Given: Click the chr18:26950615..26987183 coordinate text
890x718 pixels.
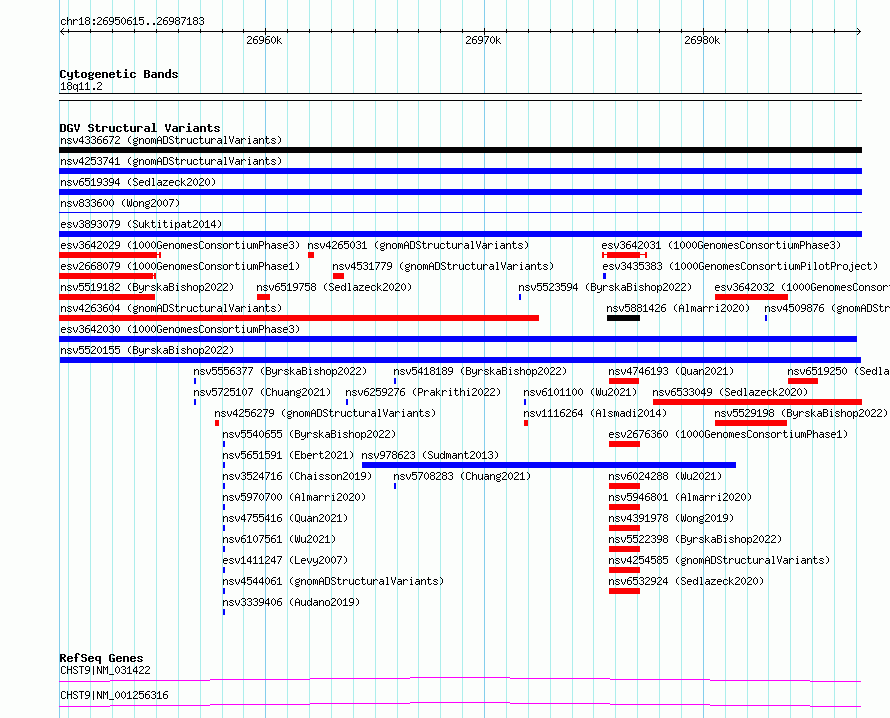Looking at the screenshot, I should [132, 22].
